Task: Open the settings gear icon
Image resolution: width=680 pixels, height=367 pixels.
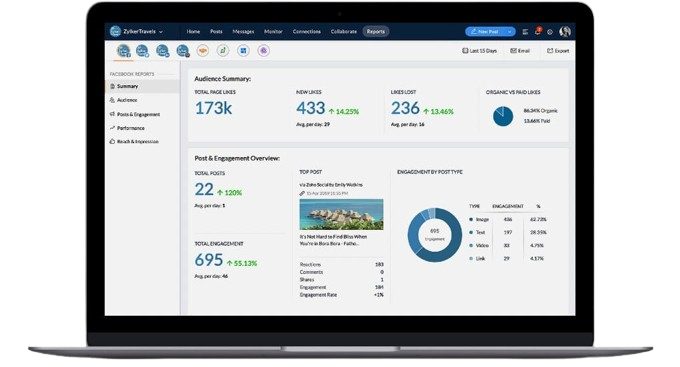Action: click(550, 32)
